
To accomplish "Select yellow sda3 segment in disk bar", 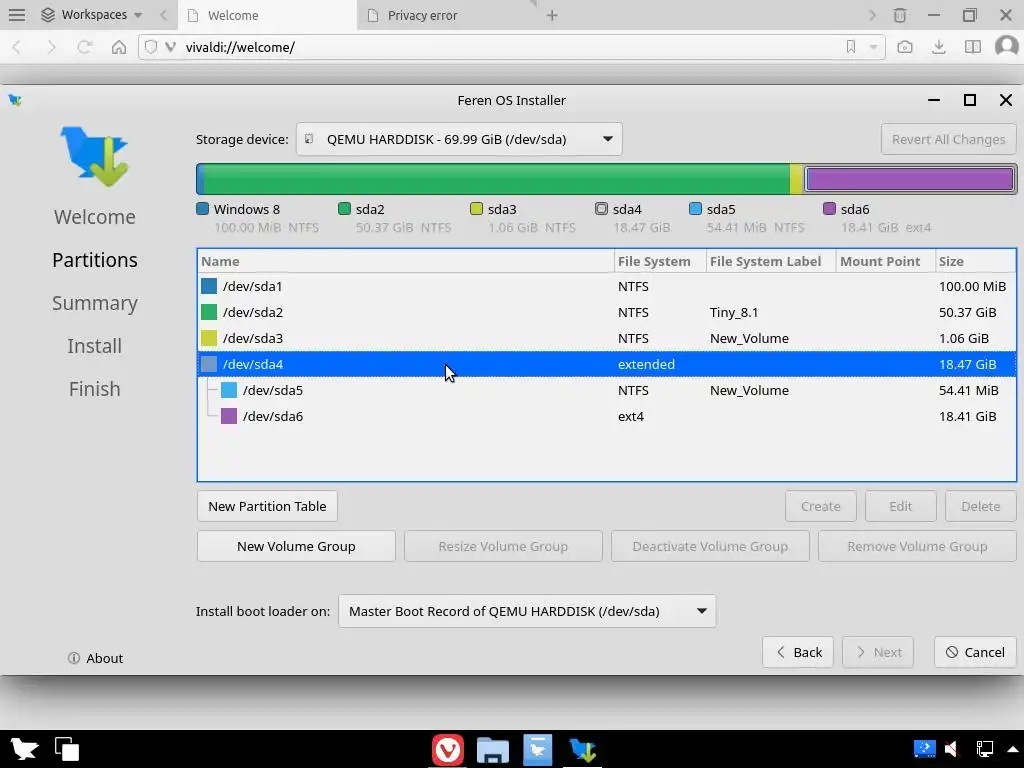I will click(x=796, y=179).
